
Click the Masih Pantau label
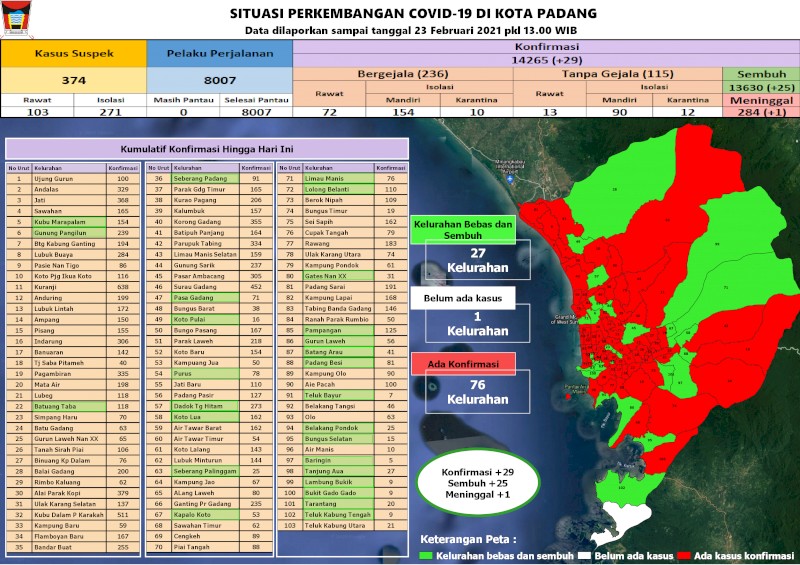click(x=184, y=100)
